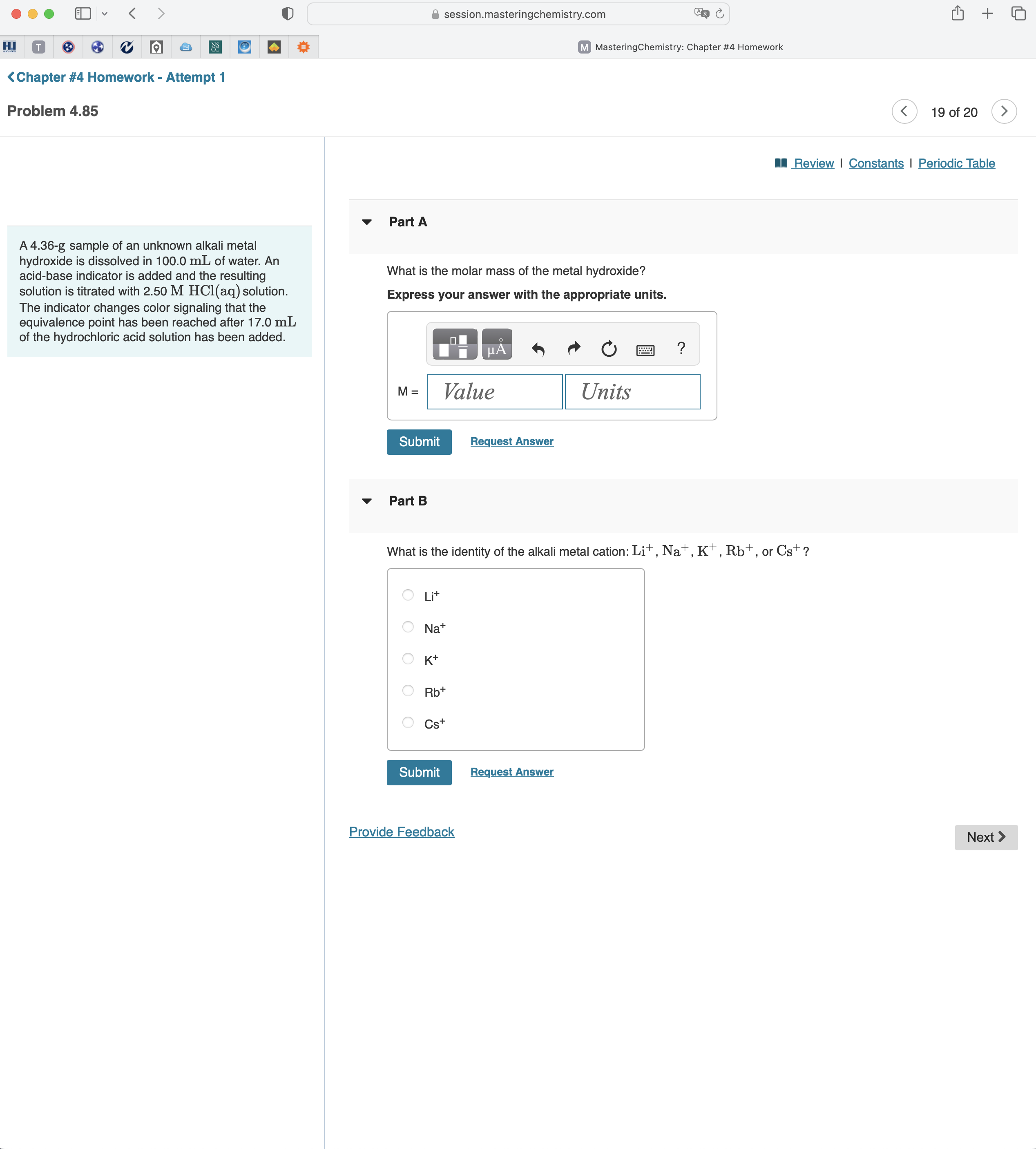Viewport: 1036px width, 1149px height.
Task: Open the HUD USER bookmark icon
Action: click(10, 47)
